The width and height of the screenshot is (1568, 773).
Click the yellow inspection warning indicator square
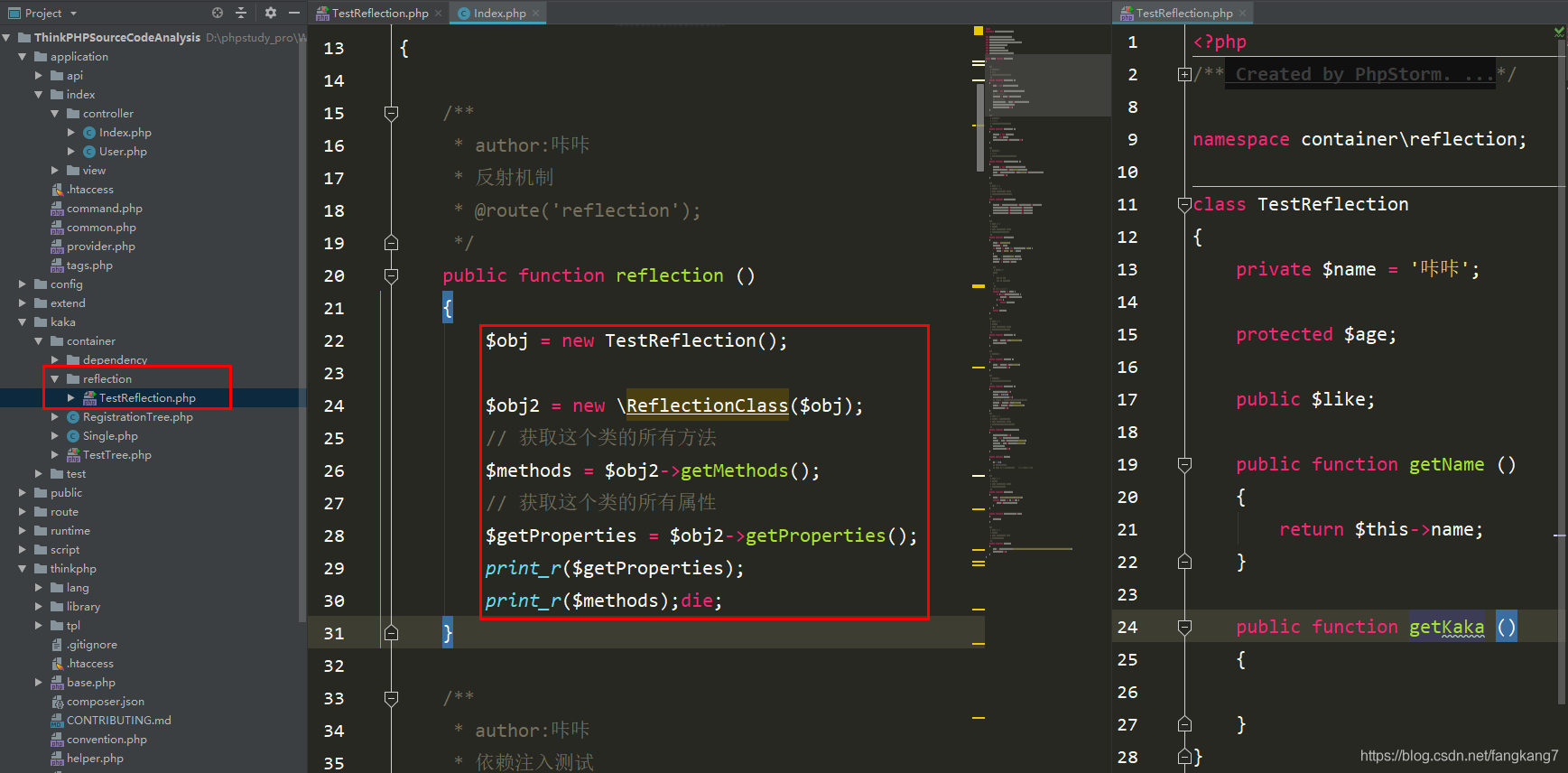[979, 31]
